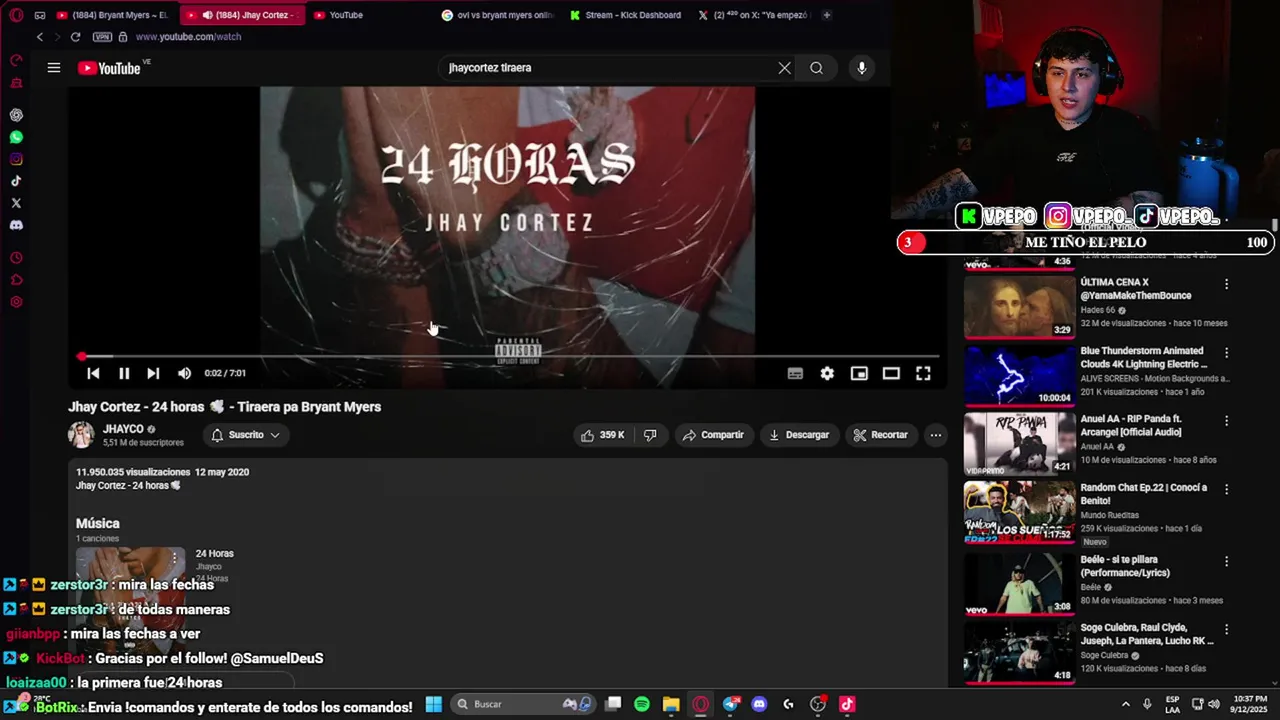Switch to miniplayer mode

pyautogui.click(x=859, y=373)
